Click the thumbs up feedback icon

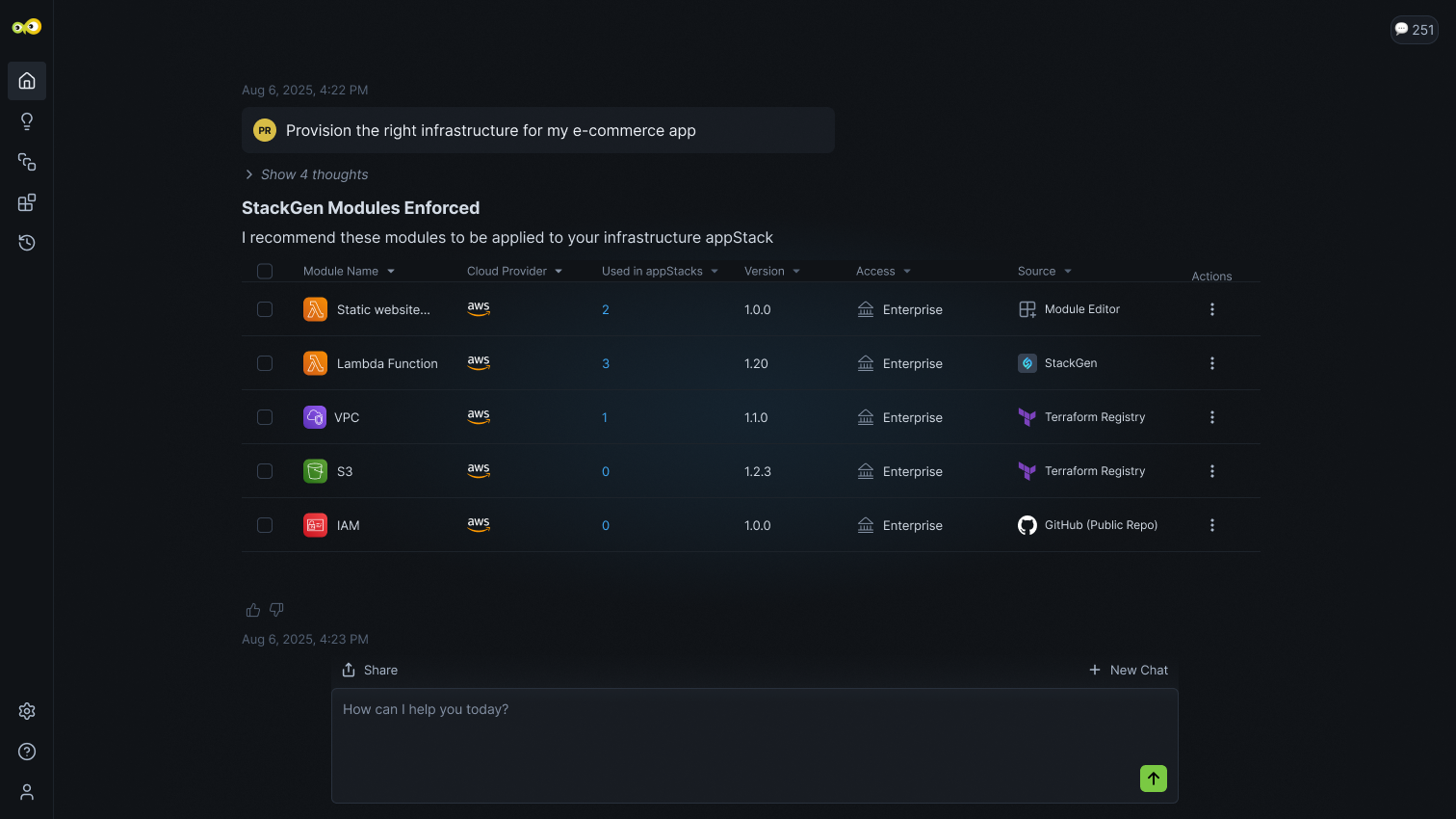tap(253, 610)
